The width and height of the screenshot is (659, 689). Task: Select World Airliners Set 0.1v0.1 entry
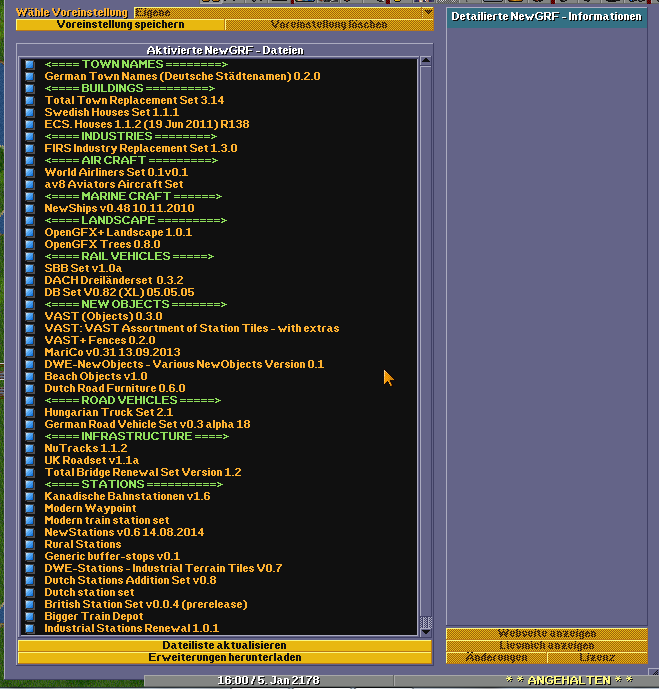click(116, 172)
